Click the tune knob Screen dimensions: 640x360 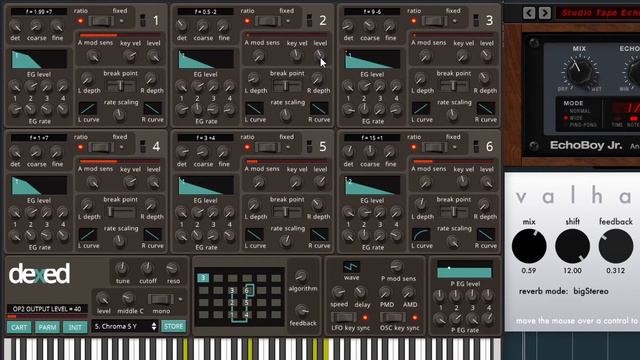122,268
